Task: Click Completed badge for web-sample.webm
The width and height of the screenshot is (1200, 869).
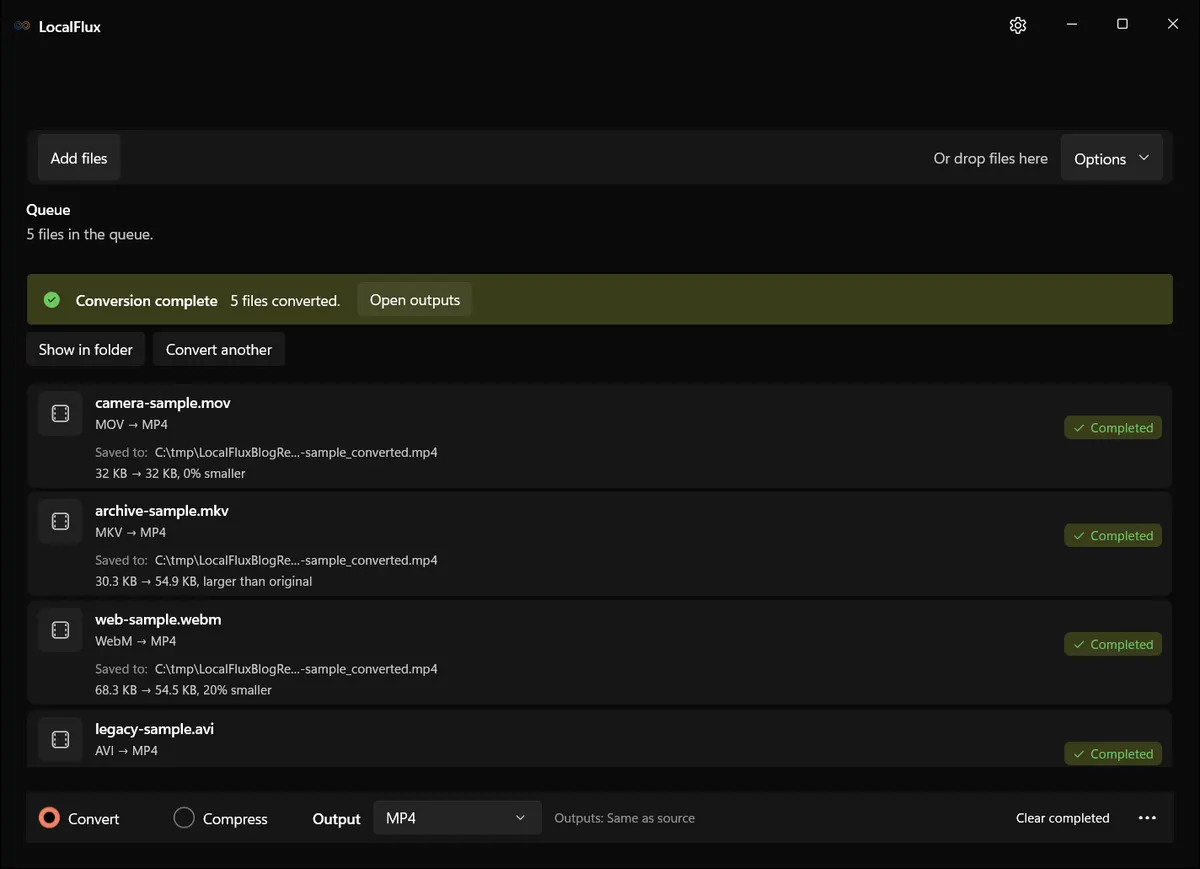Action: tap(1113, 645)
